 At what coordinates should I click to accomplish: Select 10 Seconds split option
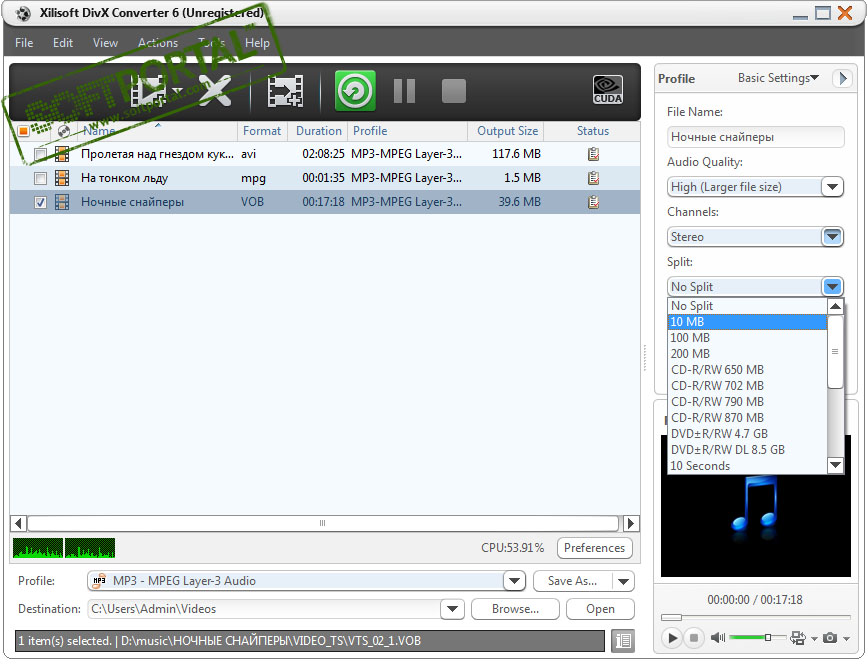[747, 466]
